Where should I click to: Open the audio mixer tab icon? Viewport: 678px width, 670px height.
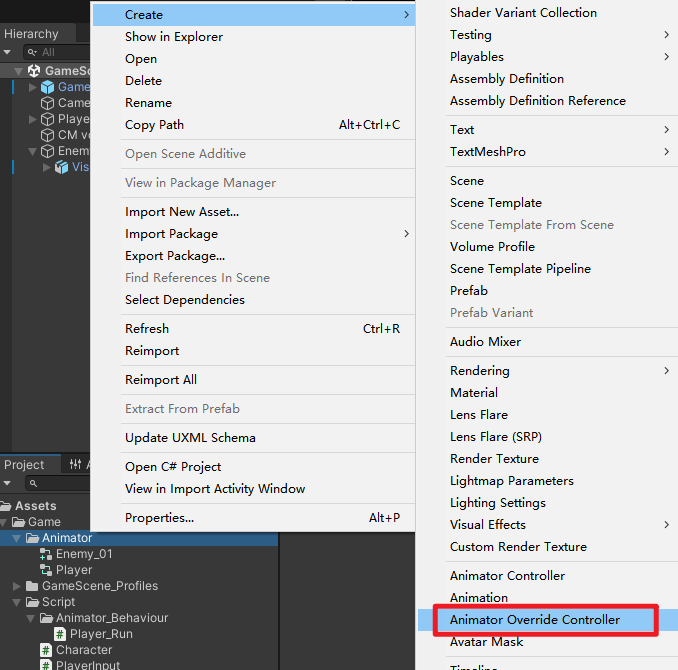coord(76,464)
